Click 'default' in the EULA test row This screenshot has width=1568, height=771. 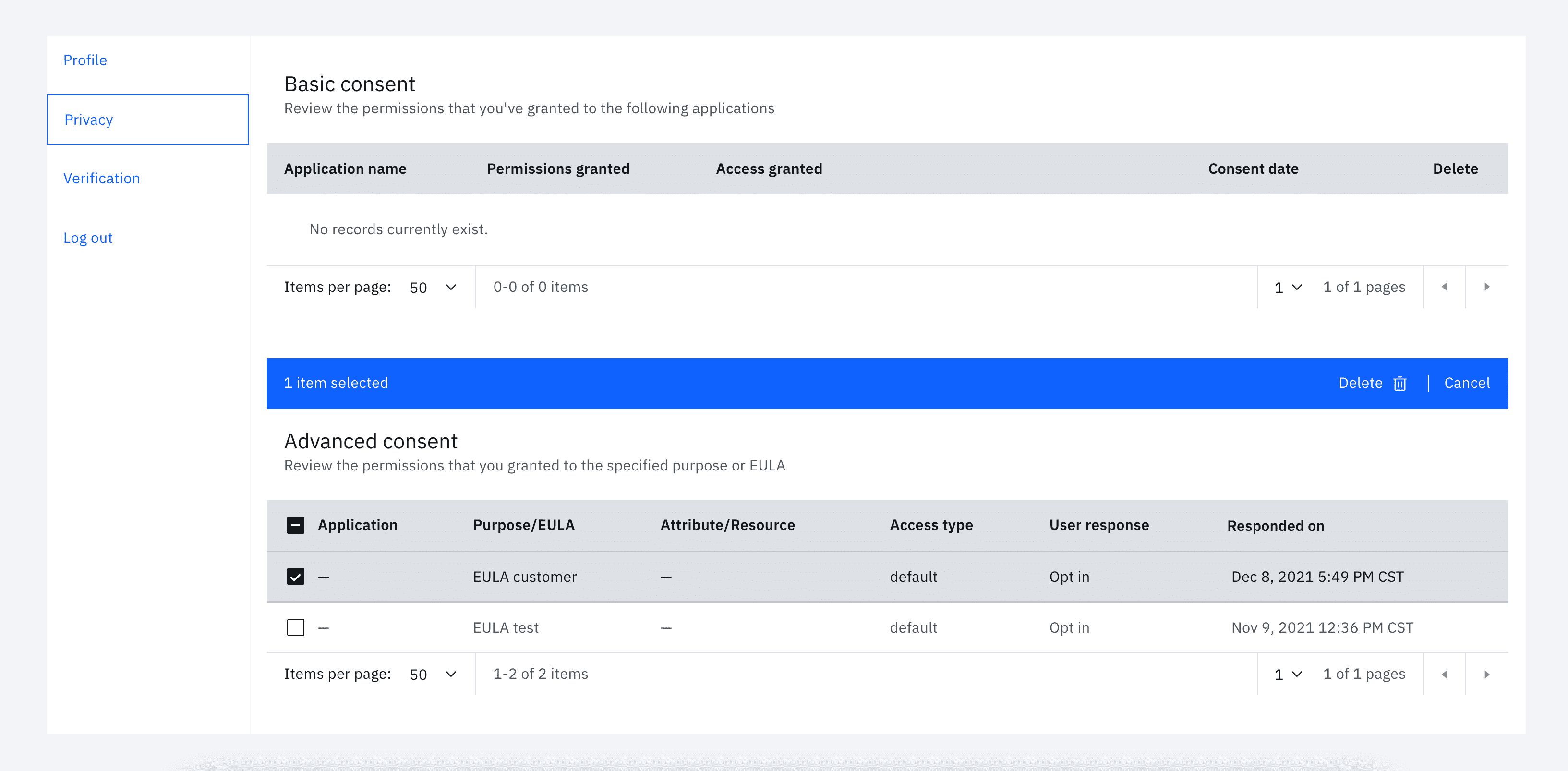(913, 627)
